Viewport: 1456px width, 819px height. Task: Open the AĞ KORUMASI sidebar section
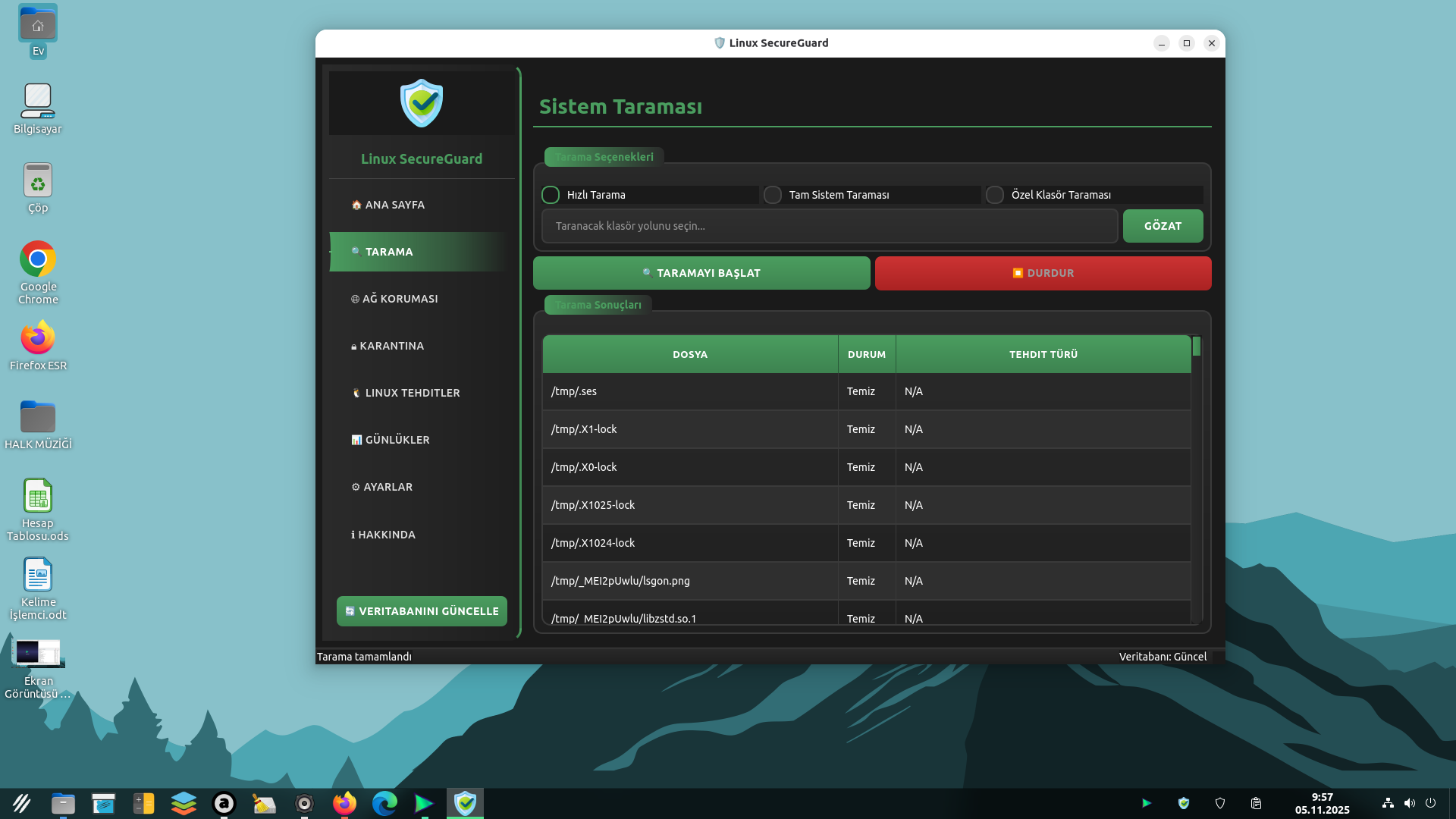400,299
